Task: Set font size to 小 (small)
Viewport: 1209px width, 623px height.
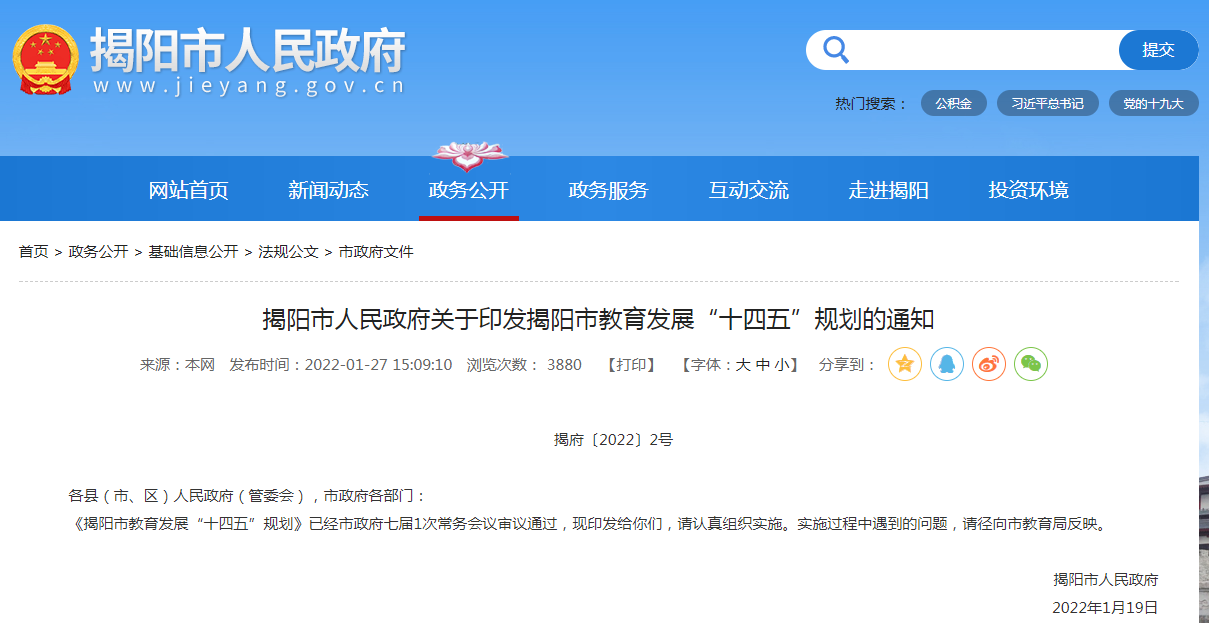Action: (781, 365)
